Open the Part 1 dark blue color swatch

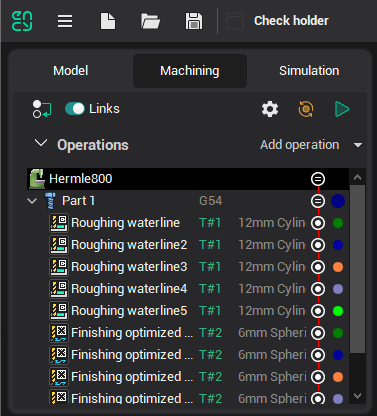(x=338, y=201)
